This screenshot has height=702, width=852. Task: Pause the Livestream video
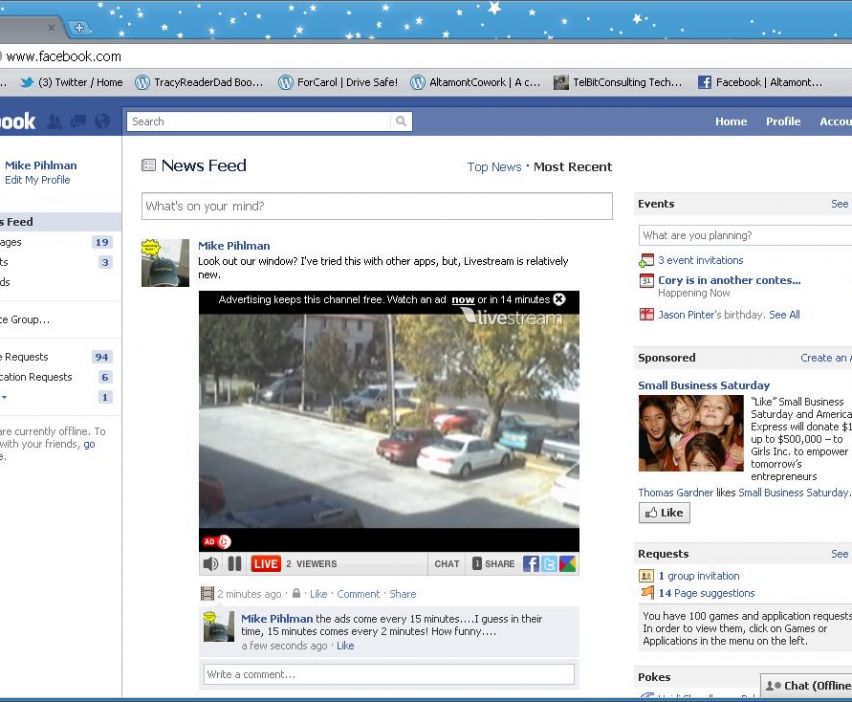coord(234,564)
